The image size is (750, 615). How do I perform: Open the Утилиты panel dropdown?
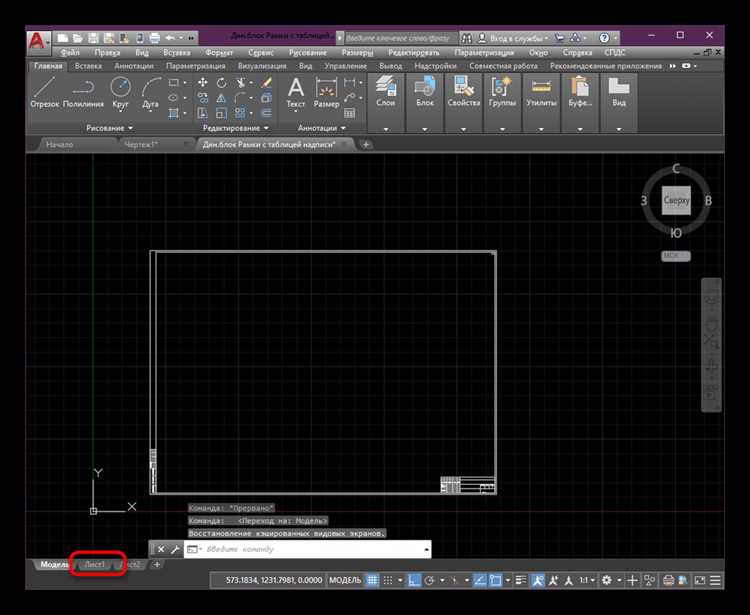coord(541,129)
